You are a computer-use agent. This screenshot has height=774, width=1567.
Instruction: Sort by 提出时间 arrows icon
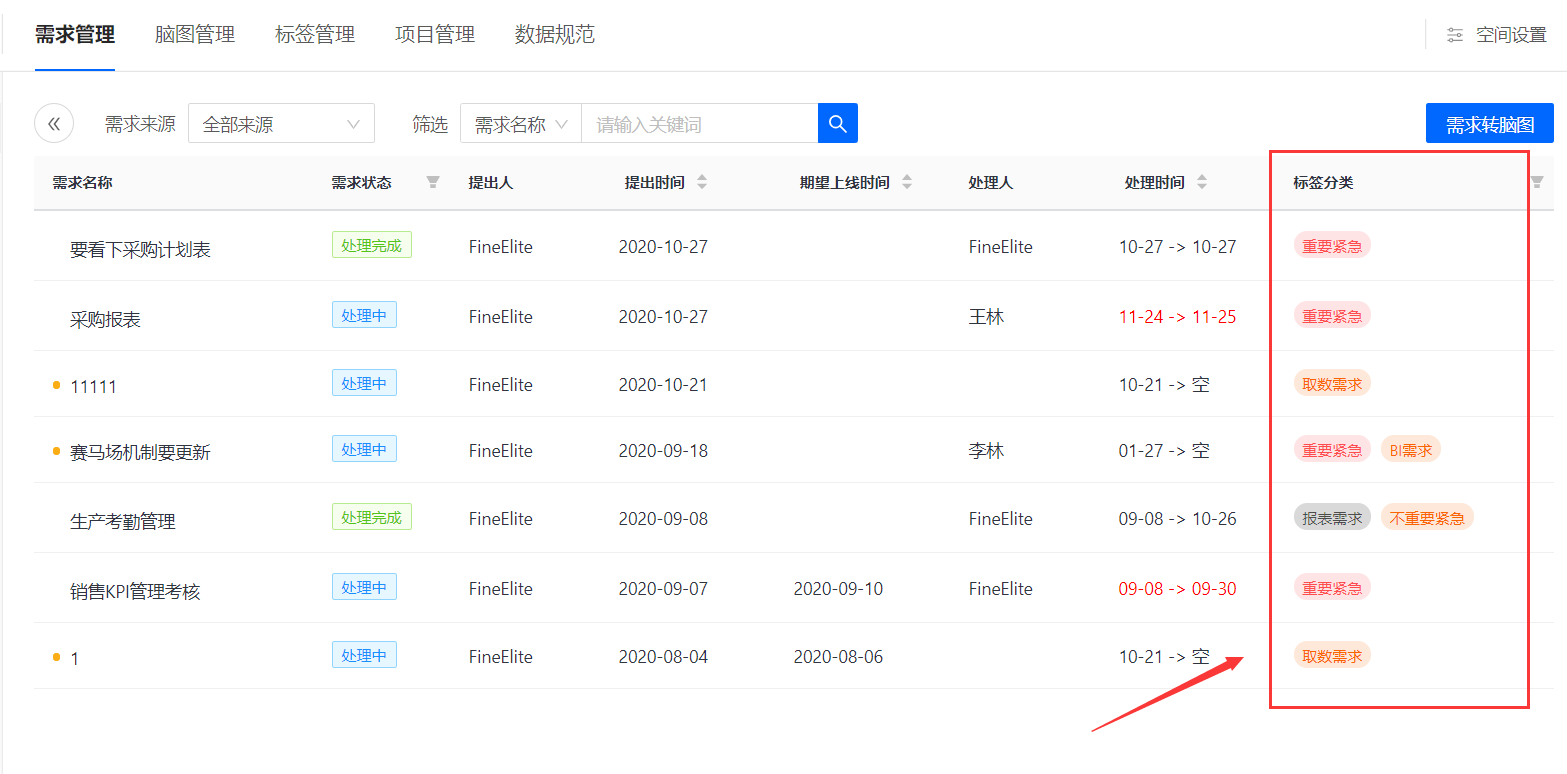pyautogui.click(x=702, y=182)
